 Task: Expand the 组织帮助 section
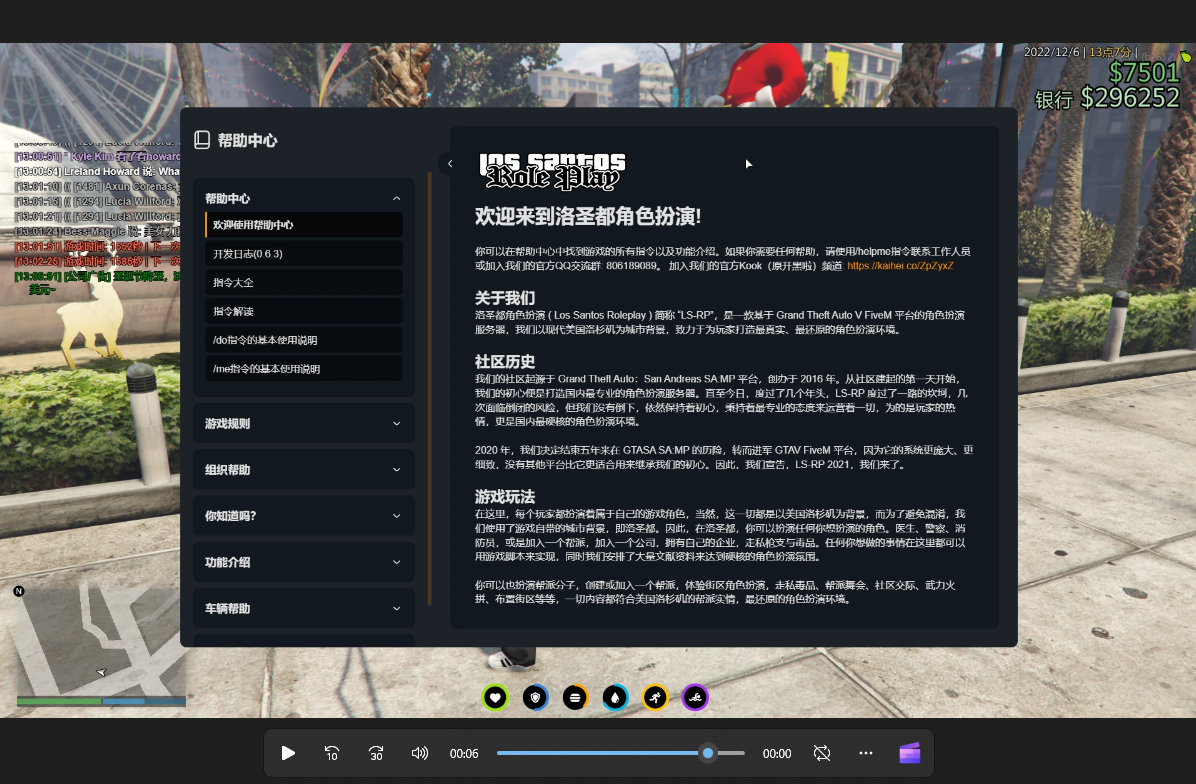304,470
